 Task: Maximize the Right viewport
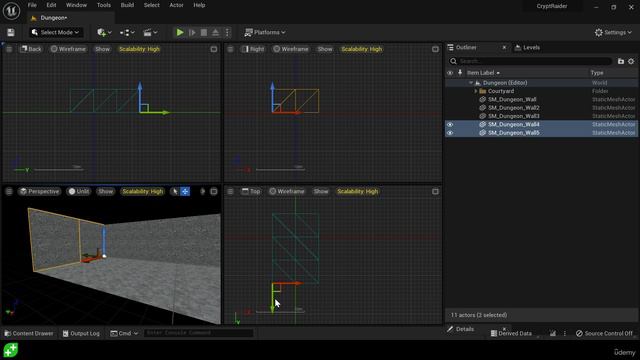click(x=436, y=49)
